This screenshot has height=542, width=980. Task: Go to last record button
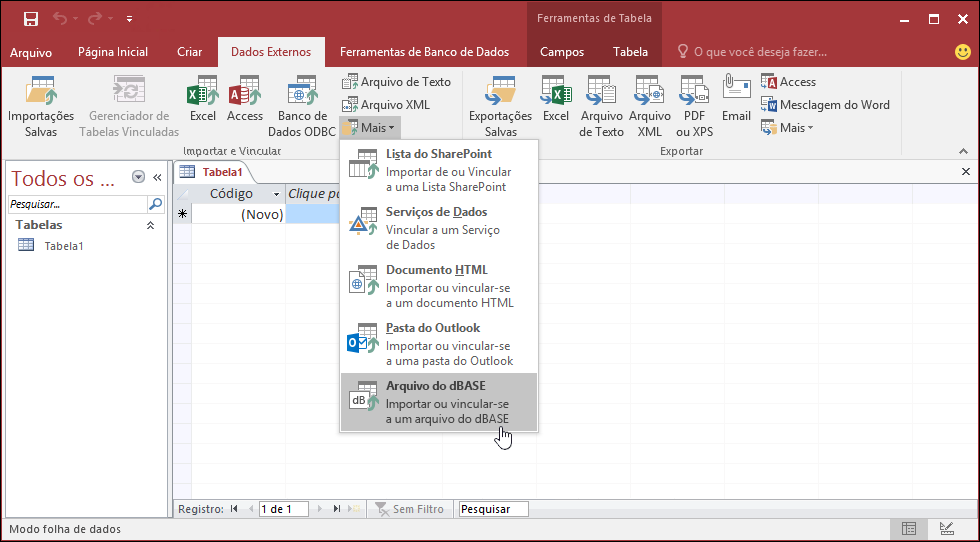click(x=337, y=509)
